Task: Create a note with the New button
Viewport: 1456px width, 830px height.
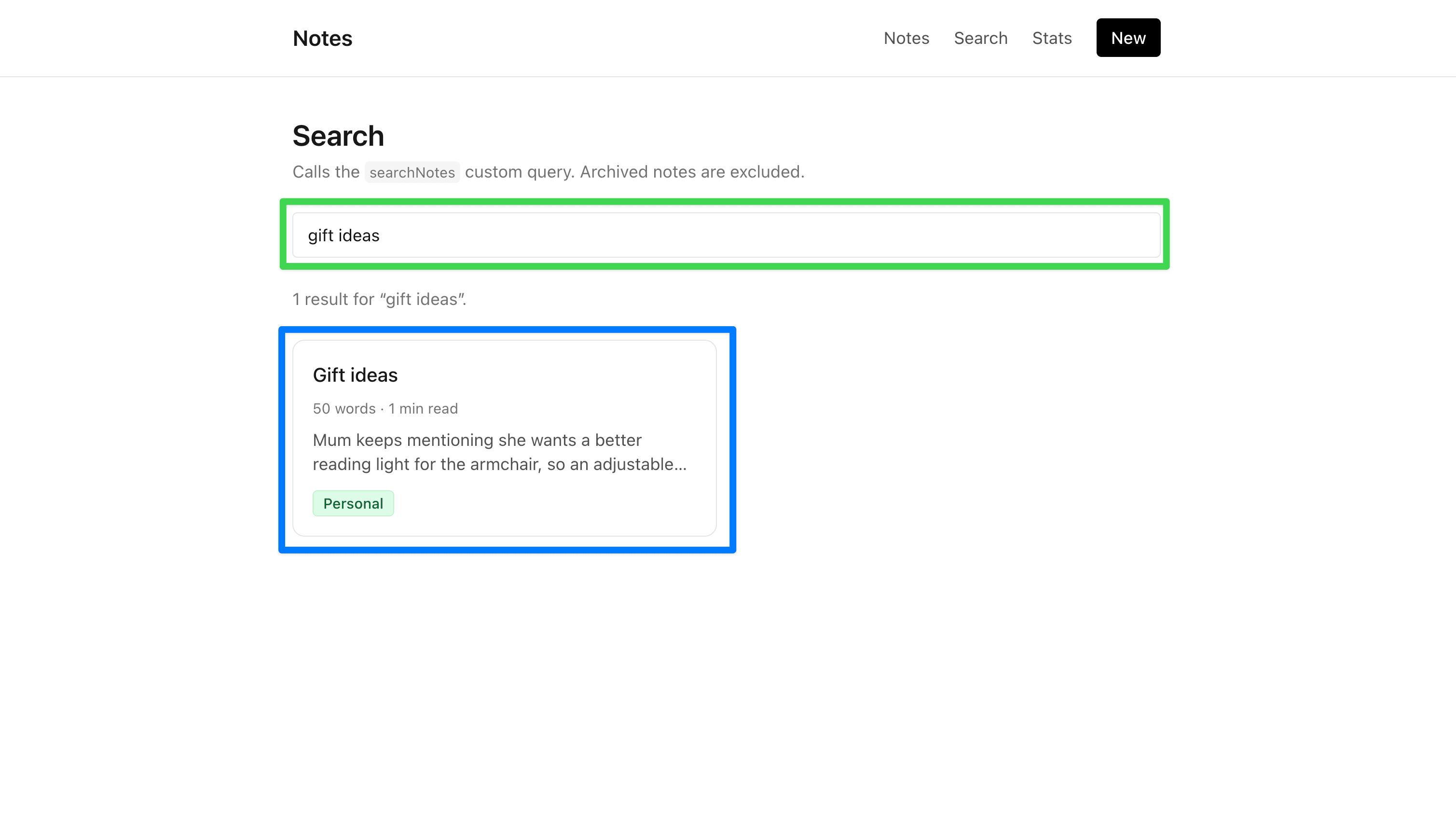Action: [x=1128, y=38]
